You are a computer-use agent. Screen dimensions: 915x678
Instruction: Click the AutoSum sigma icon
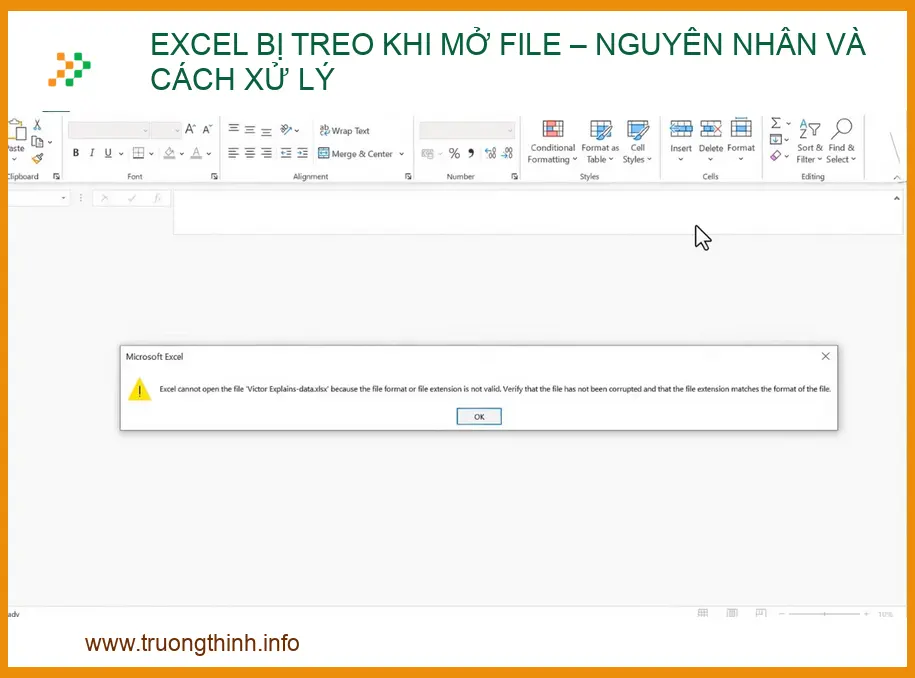776,123
